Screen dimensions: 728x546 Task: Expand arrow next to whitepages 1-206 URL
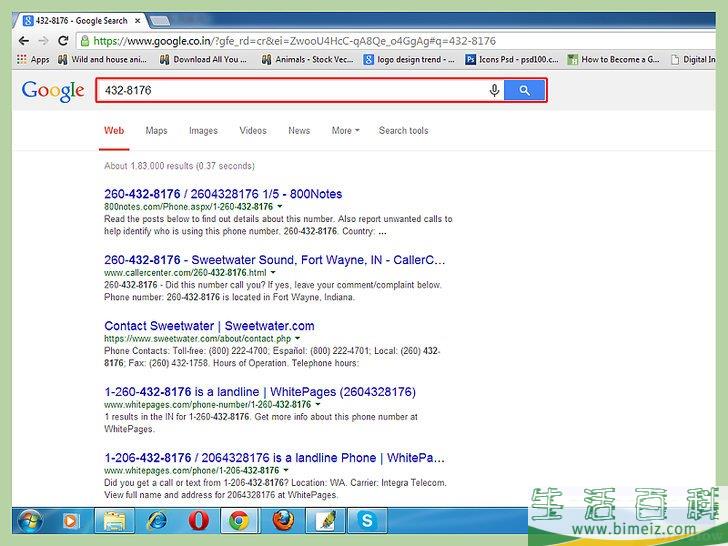286,470
